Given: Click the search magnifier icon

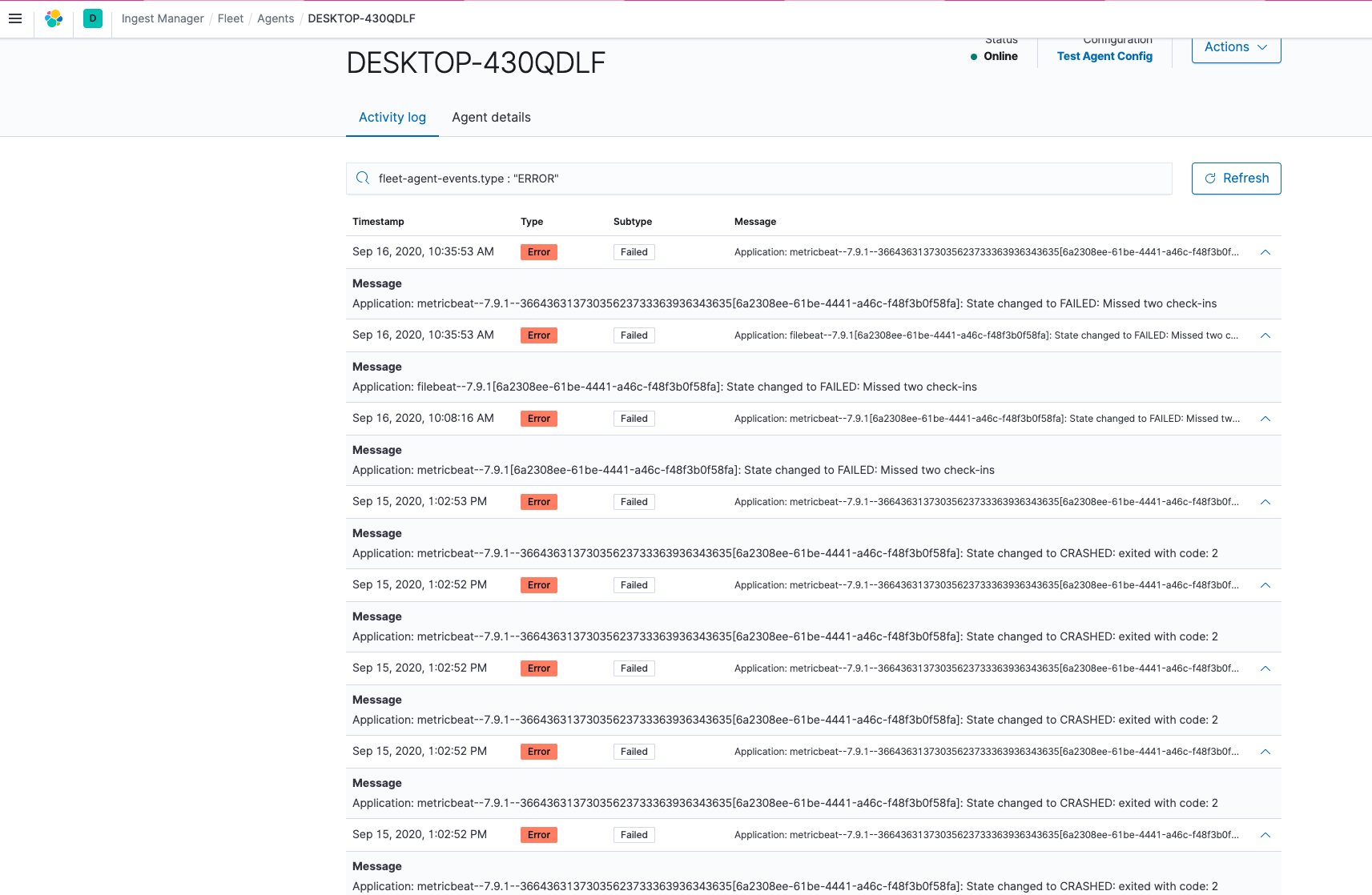Looking at the screenshot, I should pos(363,178).
